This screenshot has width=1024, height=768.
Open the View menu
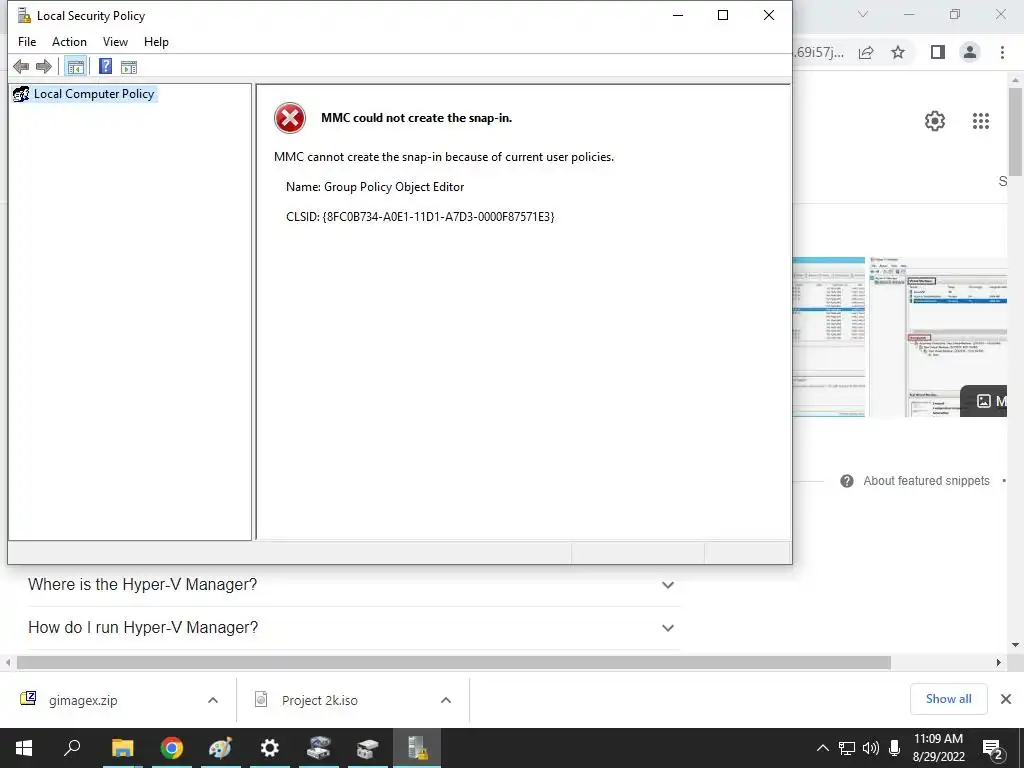115,42
